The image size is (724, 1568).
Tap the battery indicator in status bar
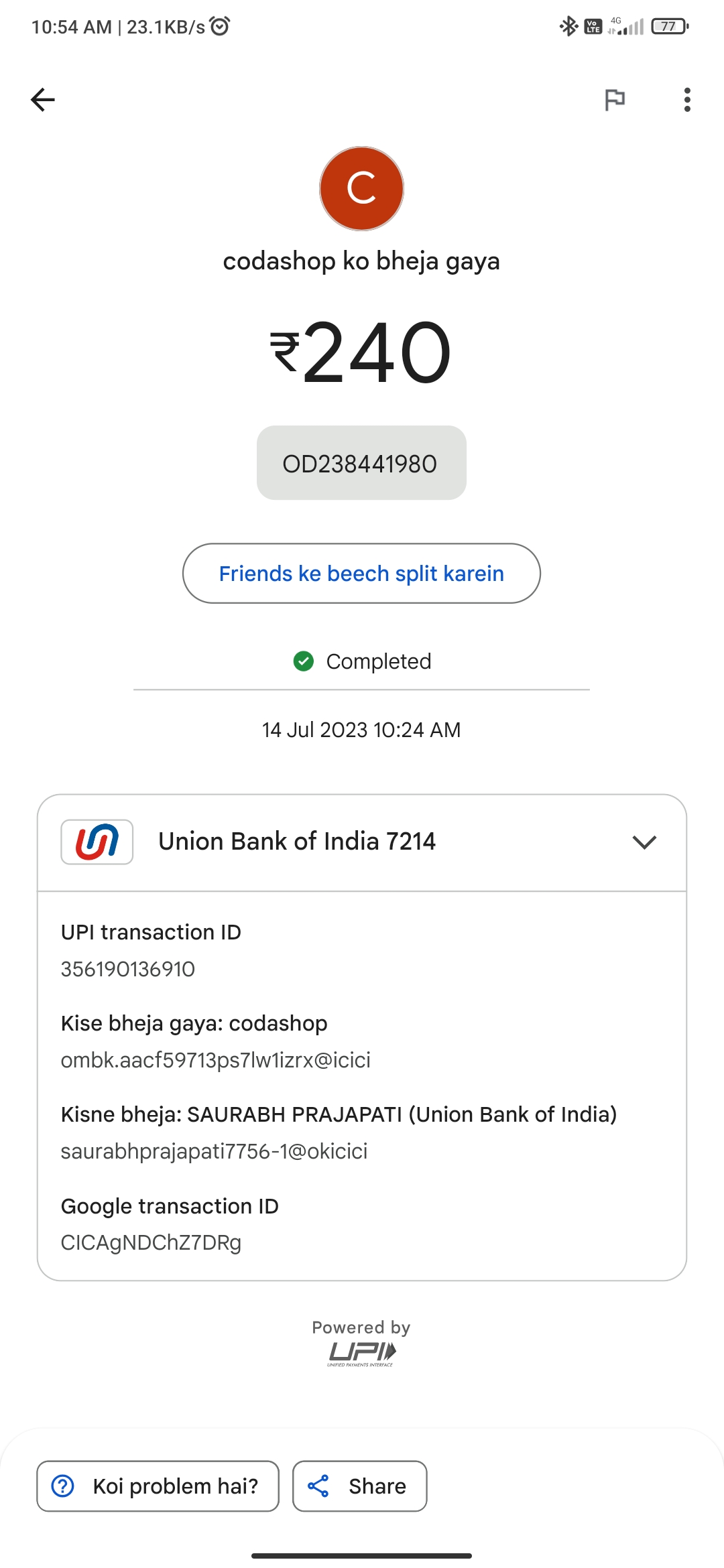point(670,27)
